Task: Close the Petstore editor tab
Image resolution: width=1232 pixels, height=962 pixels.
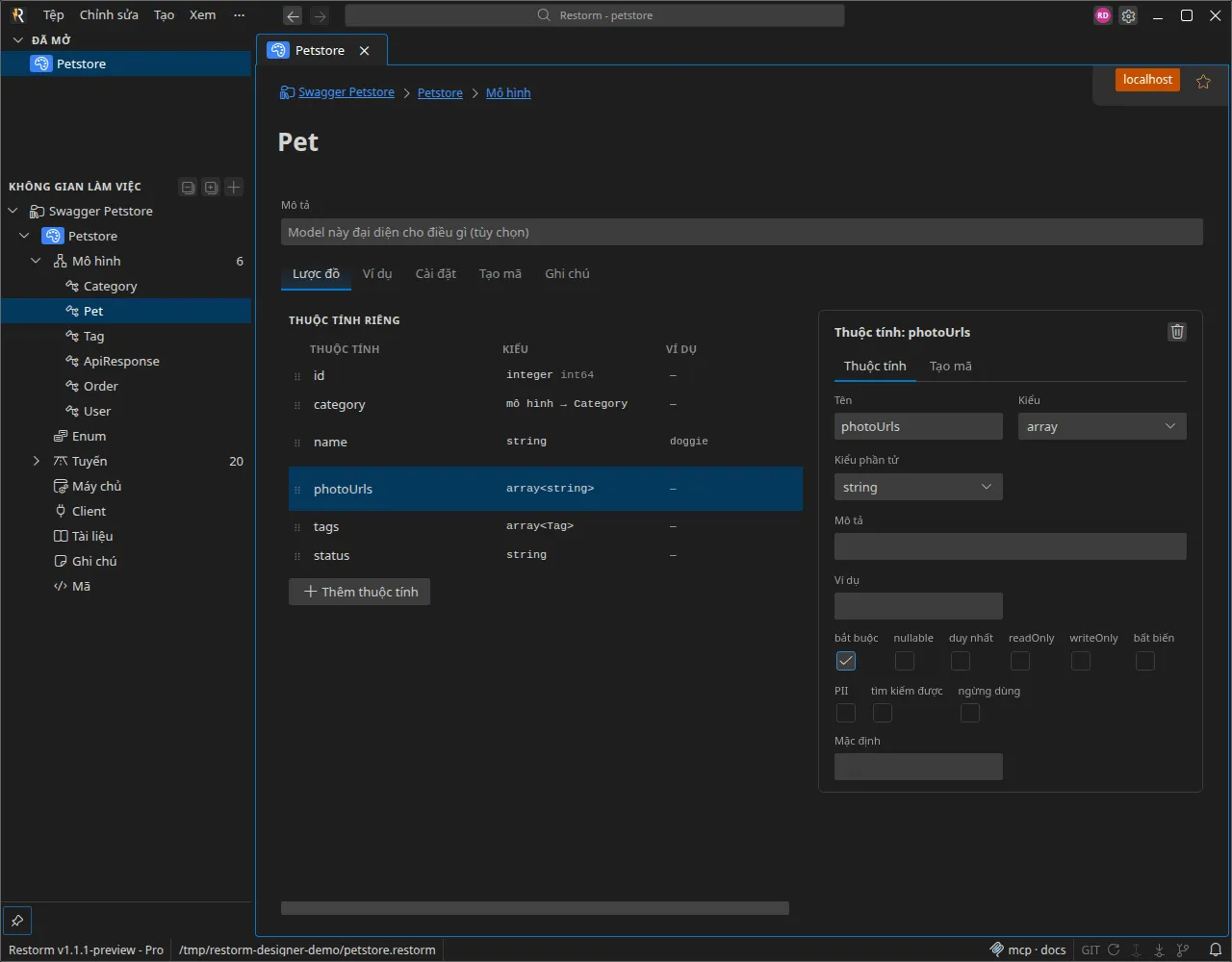Action: coord(364,51)
